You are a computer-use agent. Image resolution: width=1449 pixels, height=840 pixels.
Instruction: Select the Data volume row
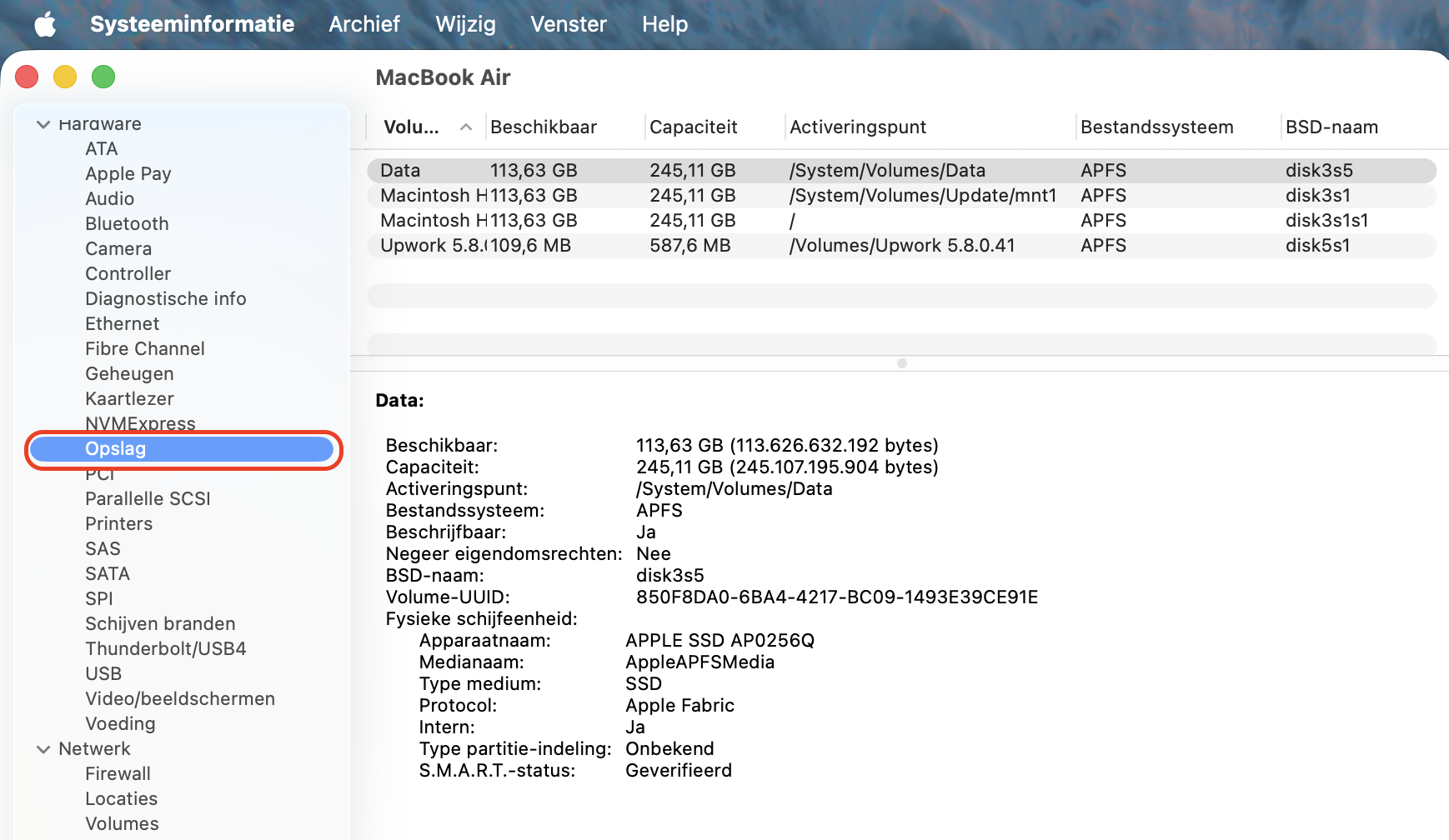(901, 171)
